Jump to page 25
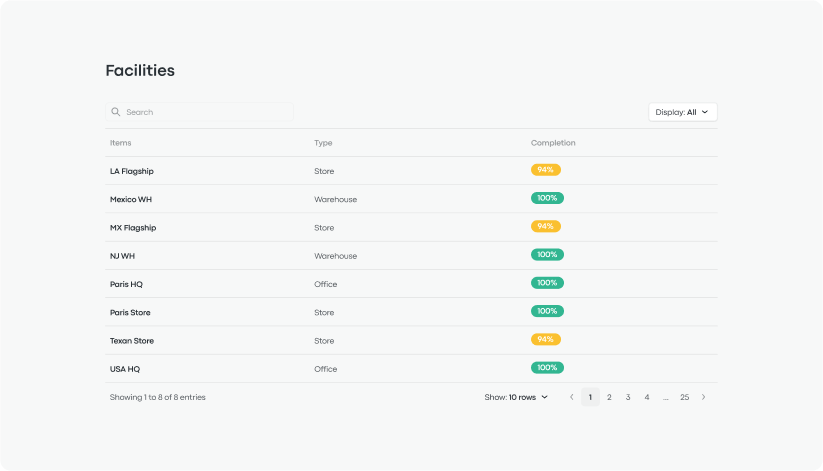Viewport: 823px width, 471px height. pyautogui.click(x=684, y=397)
